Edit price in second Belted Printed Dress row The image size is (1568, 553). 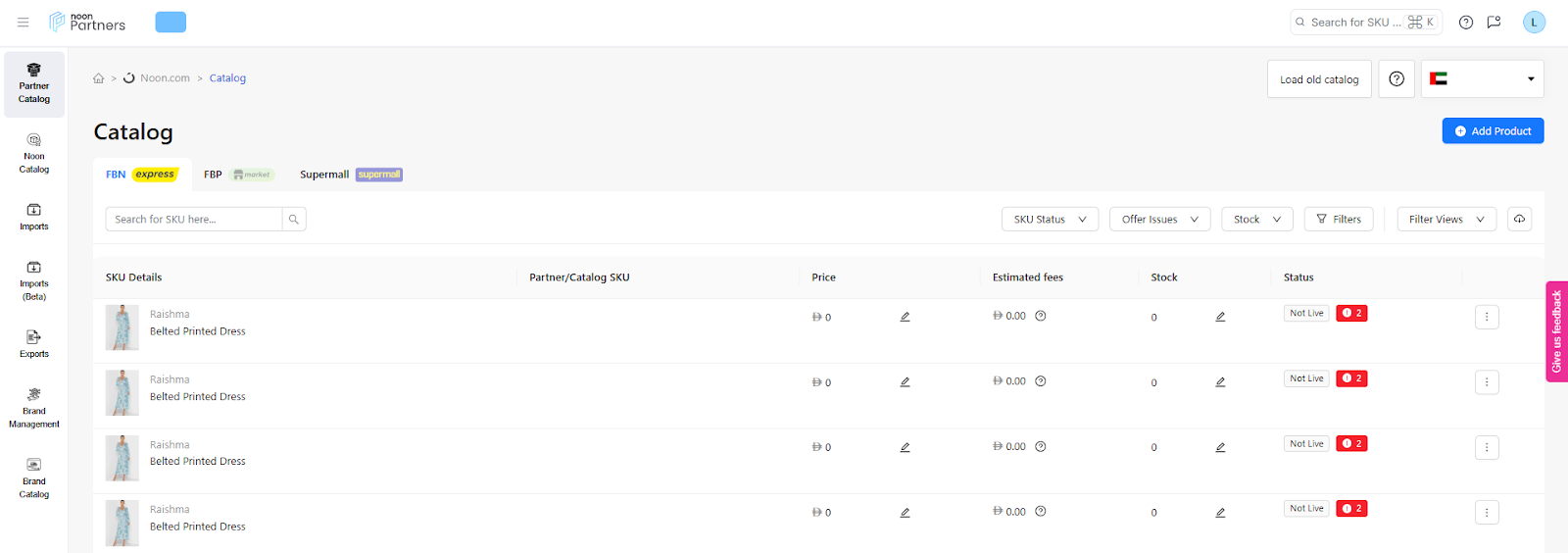pyautogui.click(x=905, y=382)
